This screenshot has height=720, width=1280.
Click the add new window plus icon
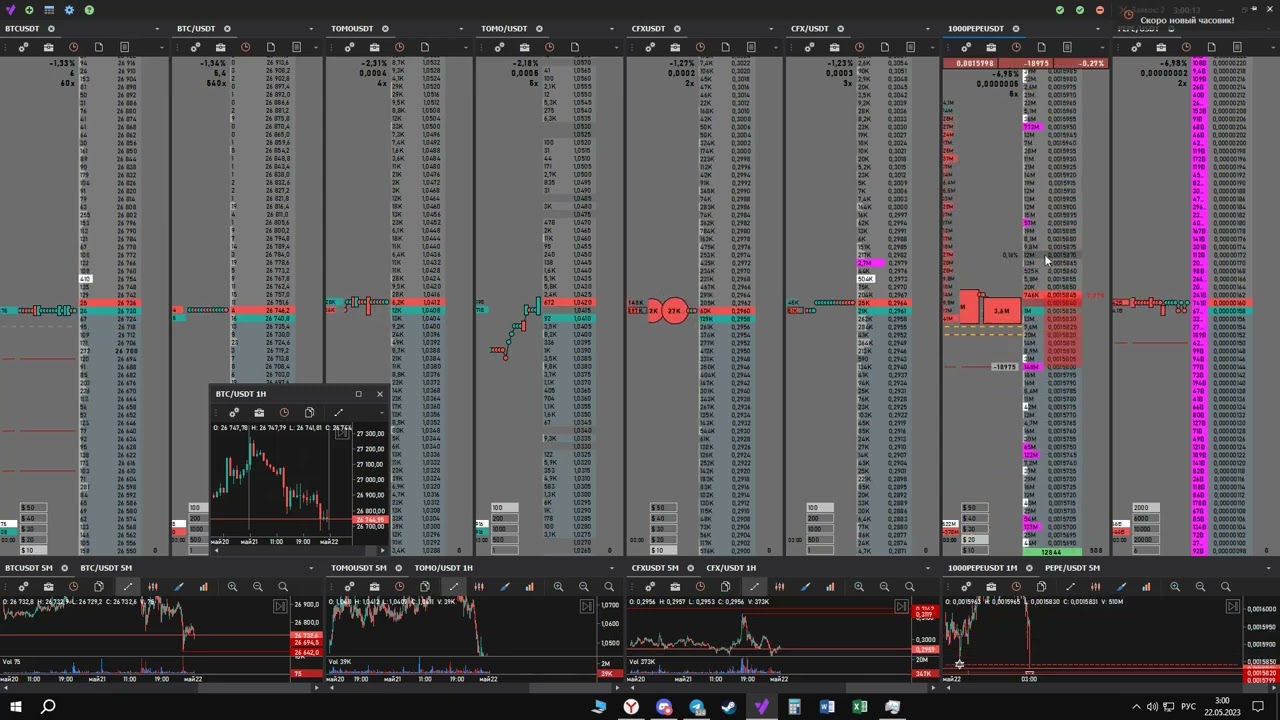(29, 10)
